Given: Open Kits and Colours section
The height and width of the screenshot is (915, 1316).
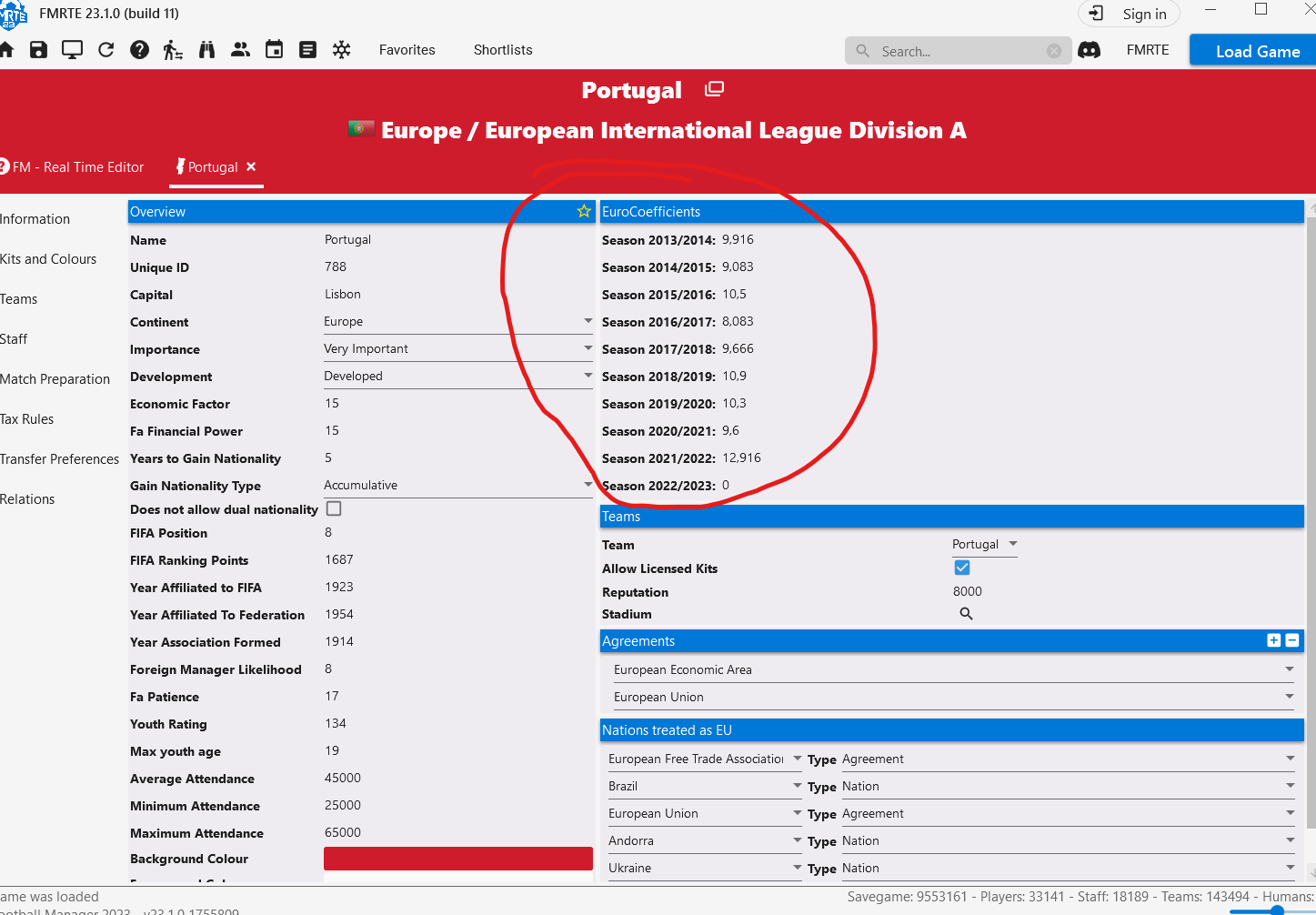Looking at the screenshot, I should [48, 259].
